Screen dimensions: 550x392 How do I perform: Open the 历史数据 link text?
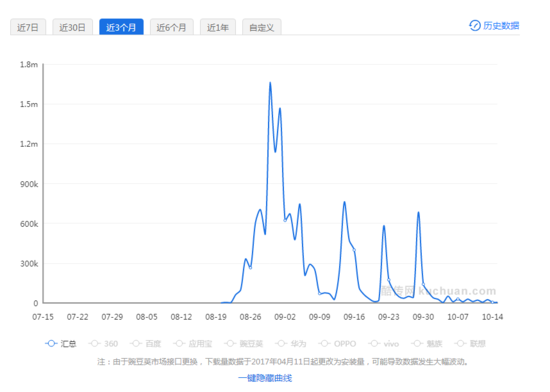[501, 26]
